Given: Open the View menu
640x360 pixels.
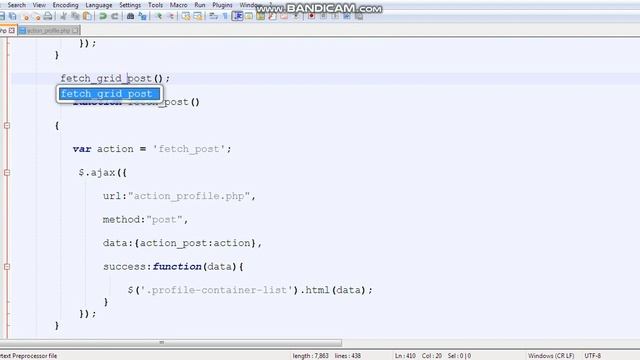Looking at the screenshot, I should pos(39,5).
